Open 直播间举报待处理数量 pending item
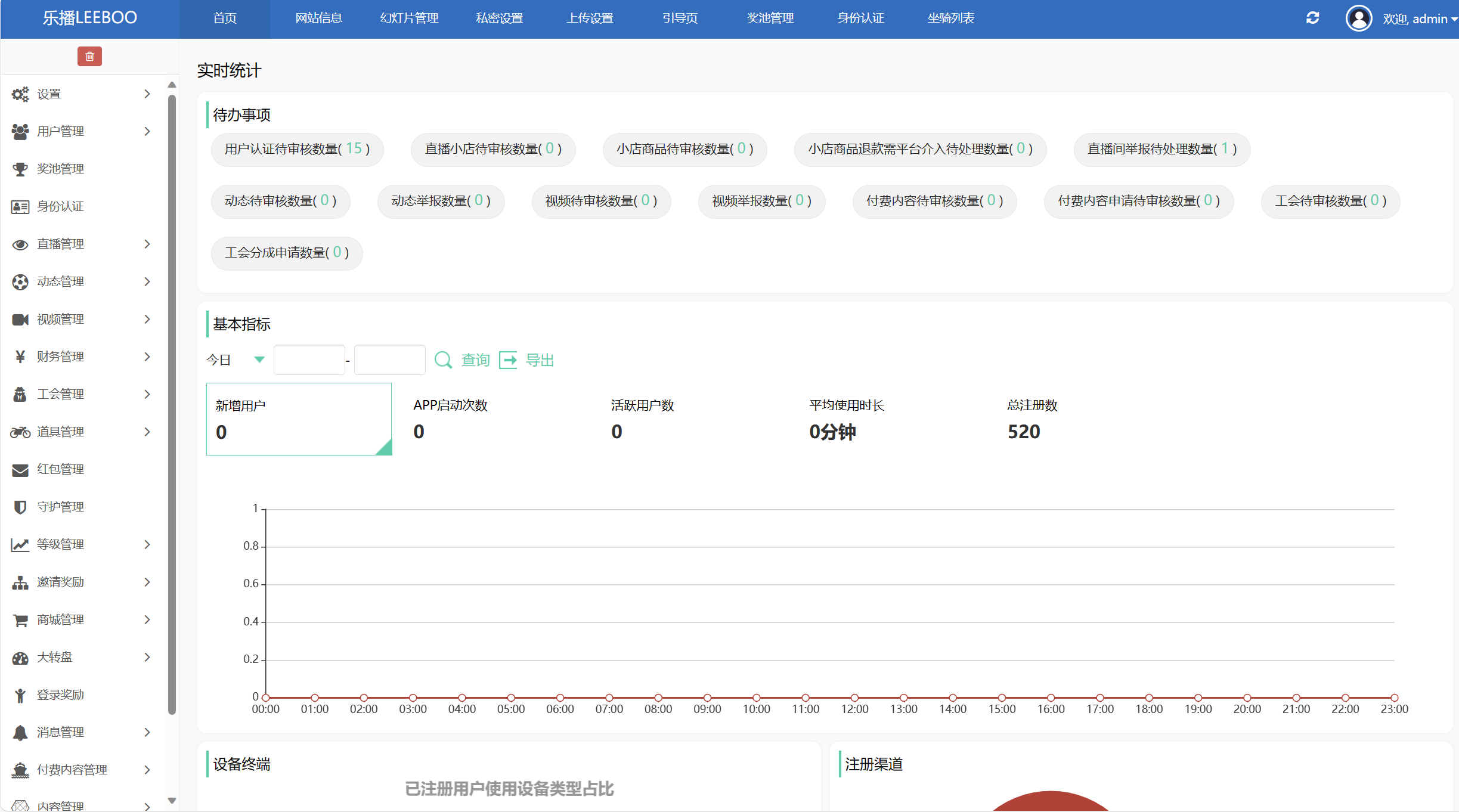This screenshot has width=1459, height=812. (x=1161, y=149)
